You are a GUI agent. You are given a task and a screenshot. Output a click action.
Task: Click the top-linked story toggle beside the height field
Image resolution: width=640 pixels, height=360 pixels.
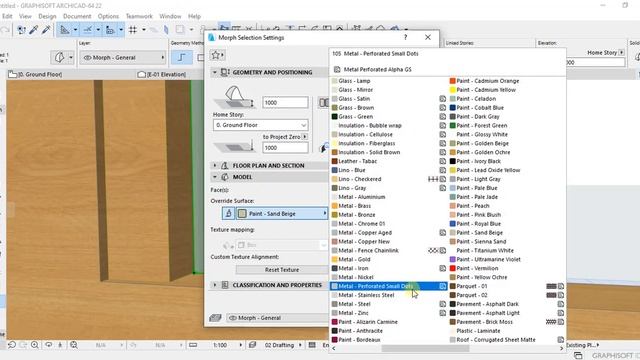323,102
